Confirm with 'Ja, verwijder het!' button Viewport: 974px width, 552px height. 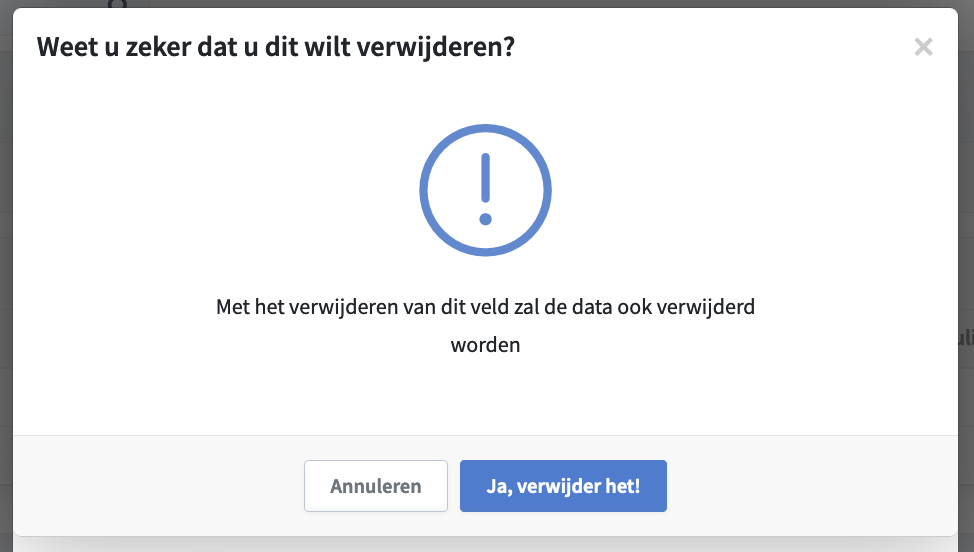pyautogui.click(x=563, y=486)
